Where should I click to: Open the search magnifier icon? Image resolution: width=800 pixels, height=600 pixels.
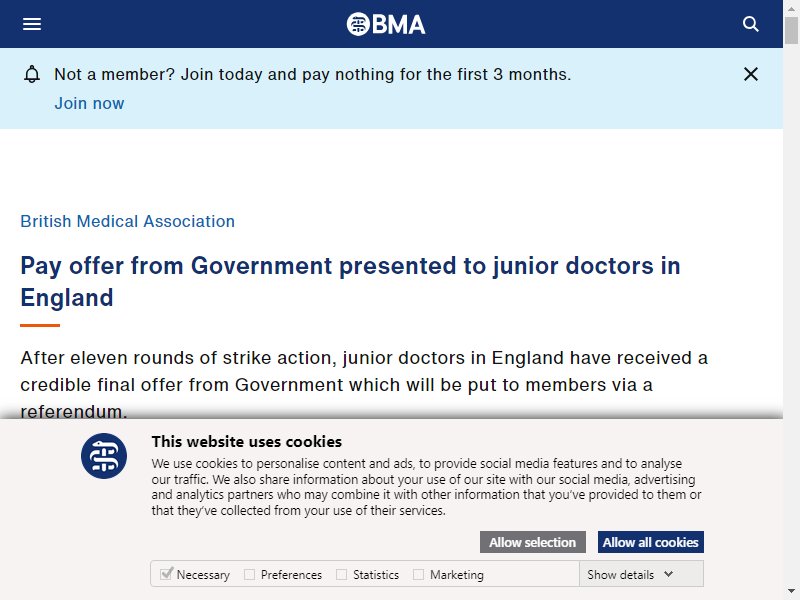(751, 24)
